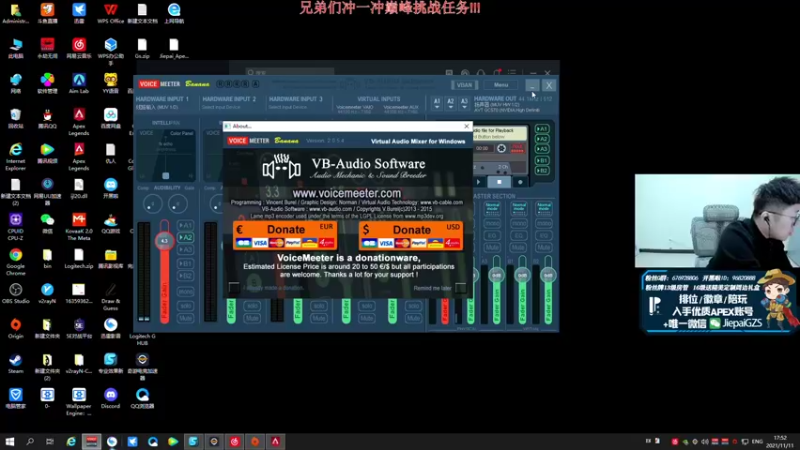Open the VBAN configuration button

[x=464, y=85]
